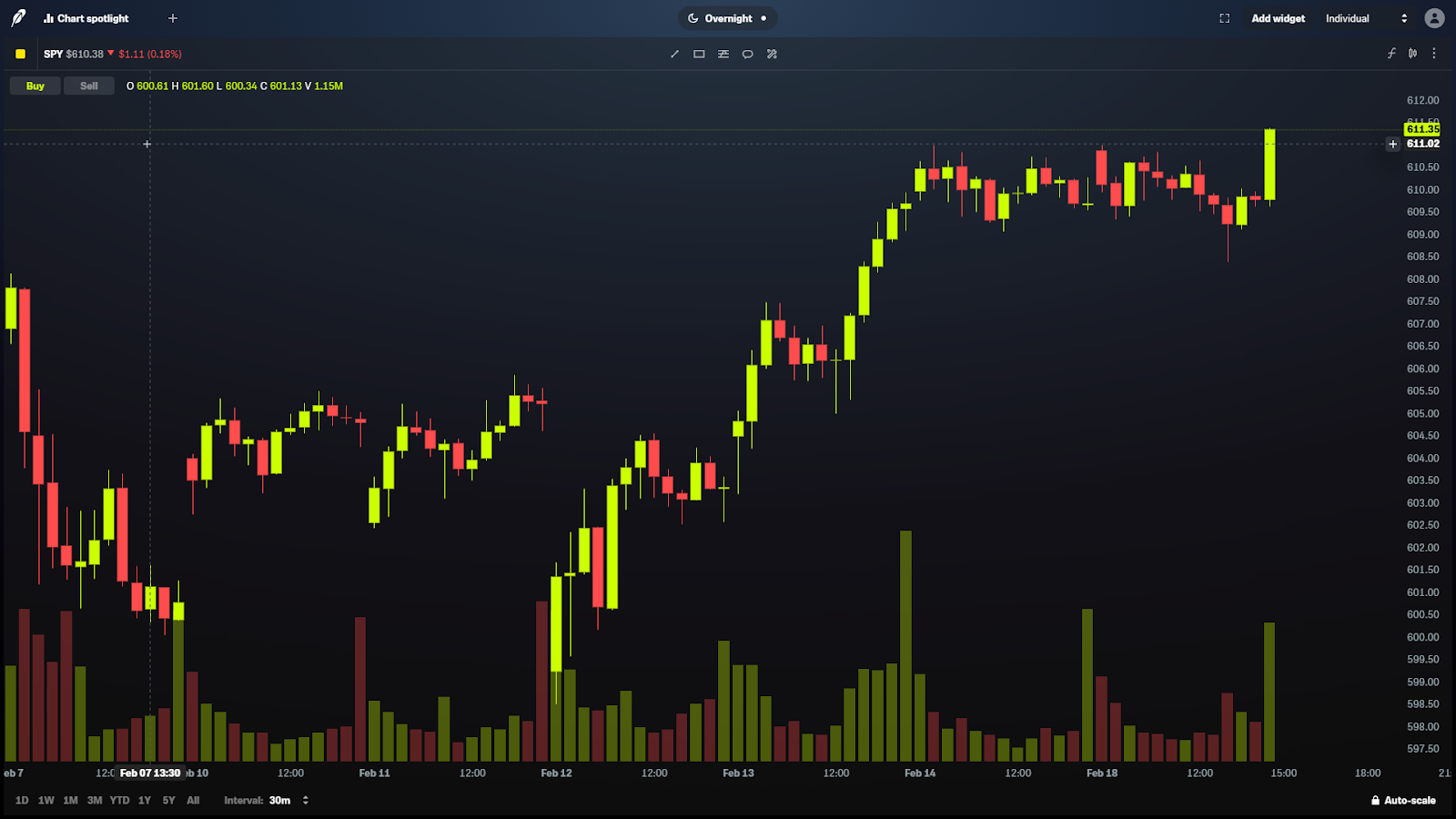The height and width of the screenshot is (819, 1456).
Task: Select the Fibonacci lines drawing tool
Action: [x=723, y=54]
